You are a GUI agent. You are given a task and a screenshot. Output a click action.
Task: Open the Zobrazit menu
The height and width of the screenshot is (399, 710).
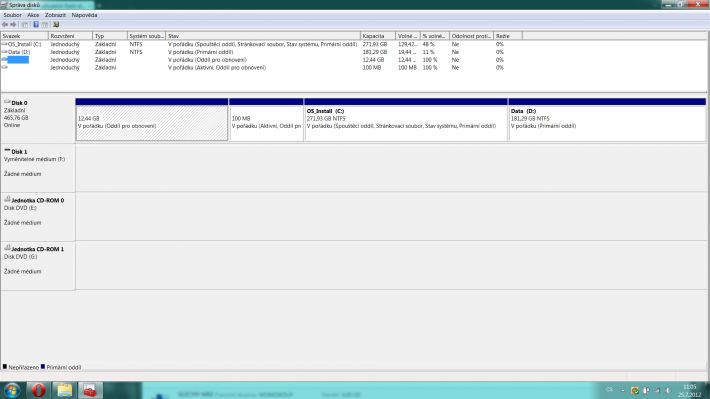coord(55,15)
